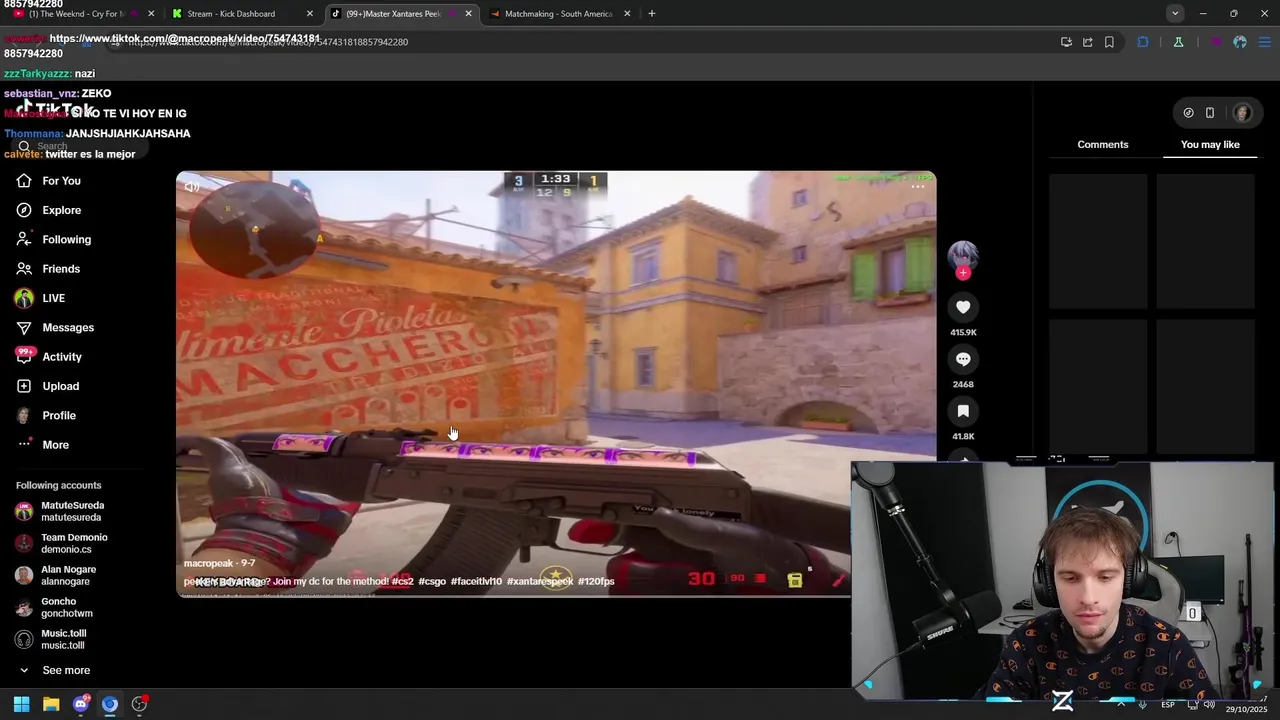Close the Matchmaking browser tab

coord(627,14)
